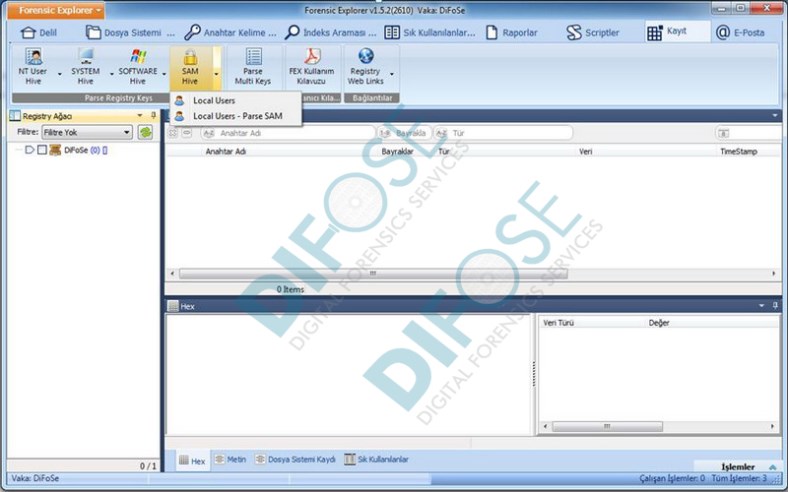Open Parse Multi Keys tool
788x492 pixels.
point(253,59)
